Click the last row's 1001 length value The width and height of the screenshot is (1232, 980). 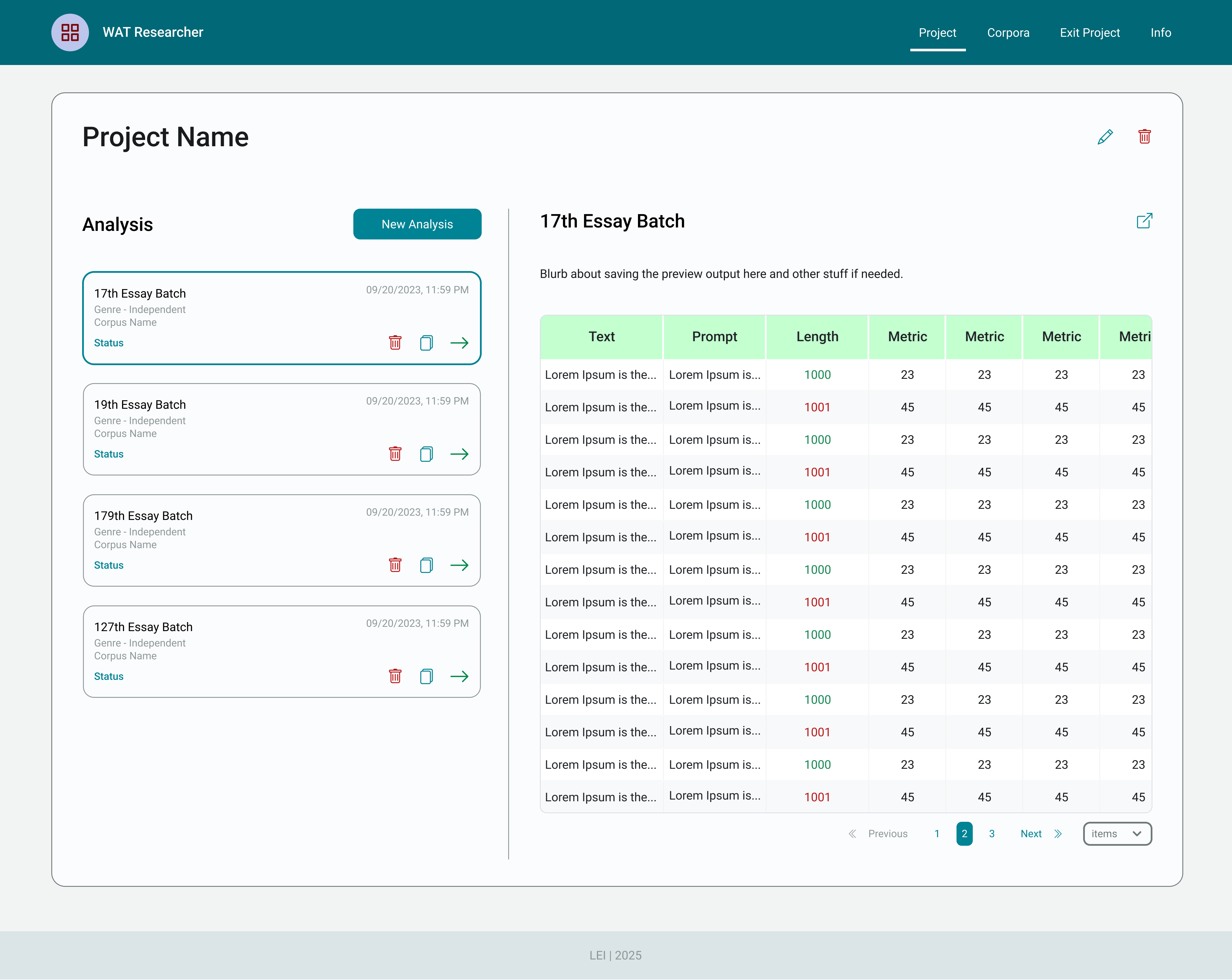point(817,797)
